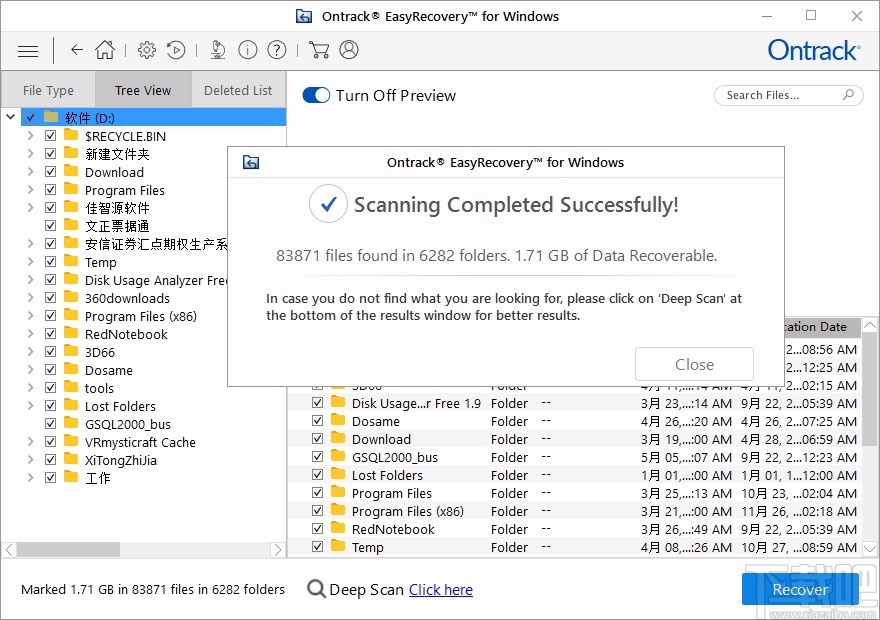Click the Recover button

(x=800, y=589)
